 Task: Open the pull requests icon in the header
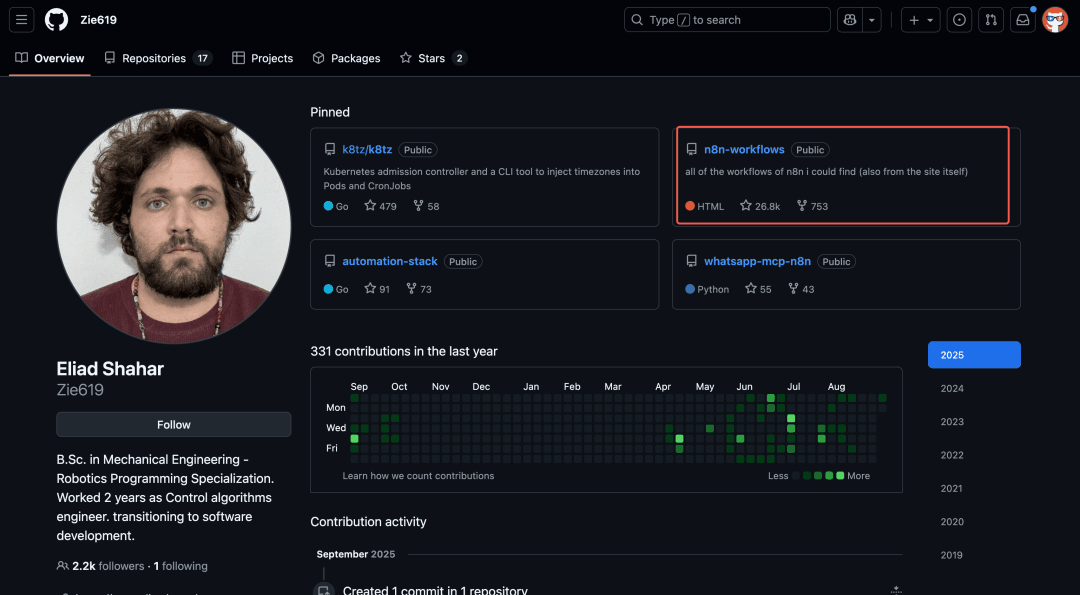990,20
